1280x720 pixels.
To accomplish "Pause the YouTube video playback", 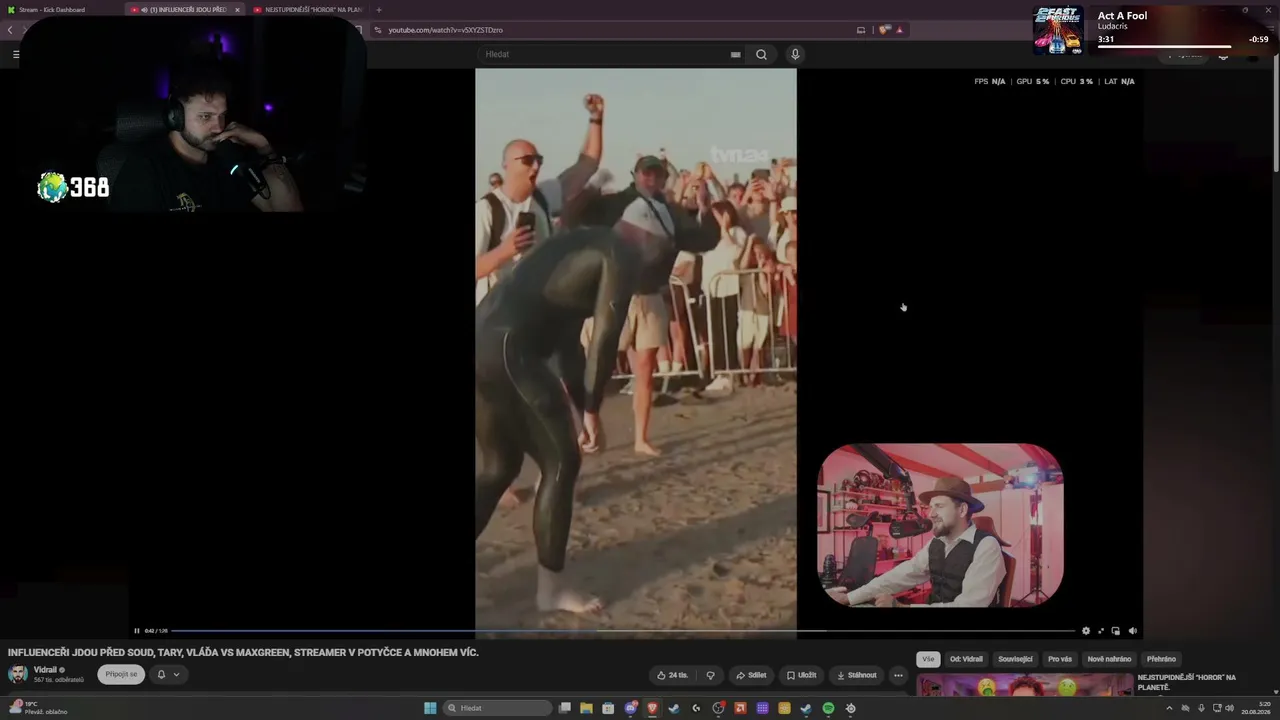I will 137,631.
